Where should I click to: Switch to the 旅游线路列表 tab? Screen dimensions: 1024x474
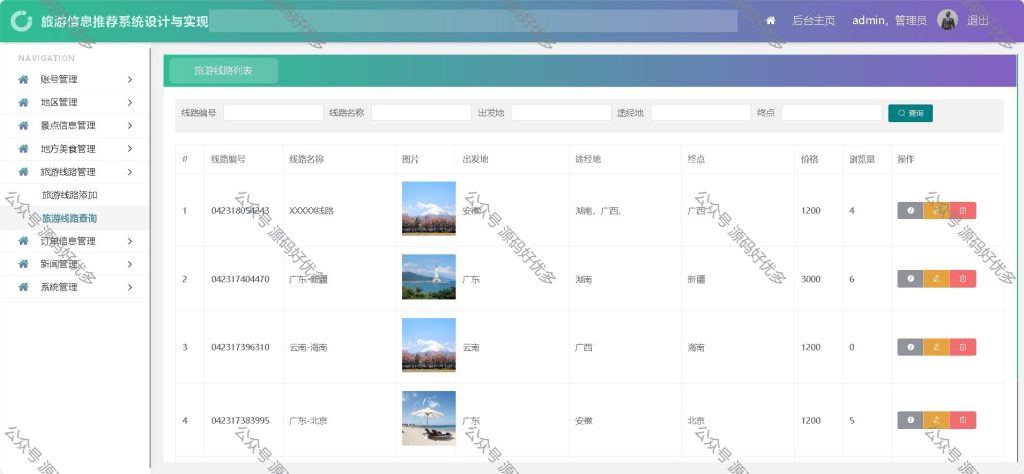(223, 71)
